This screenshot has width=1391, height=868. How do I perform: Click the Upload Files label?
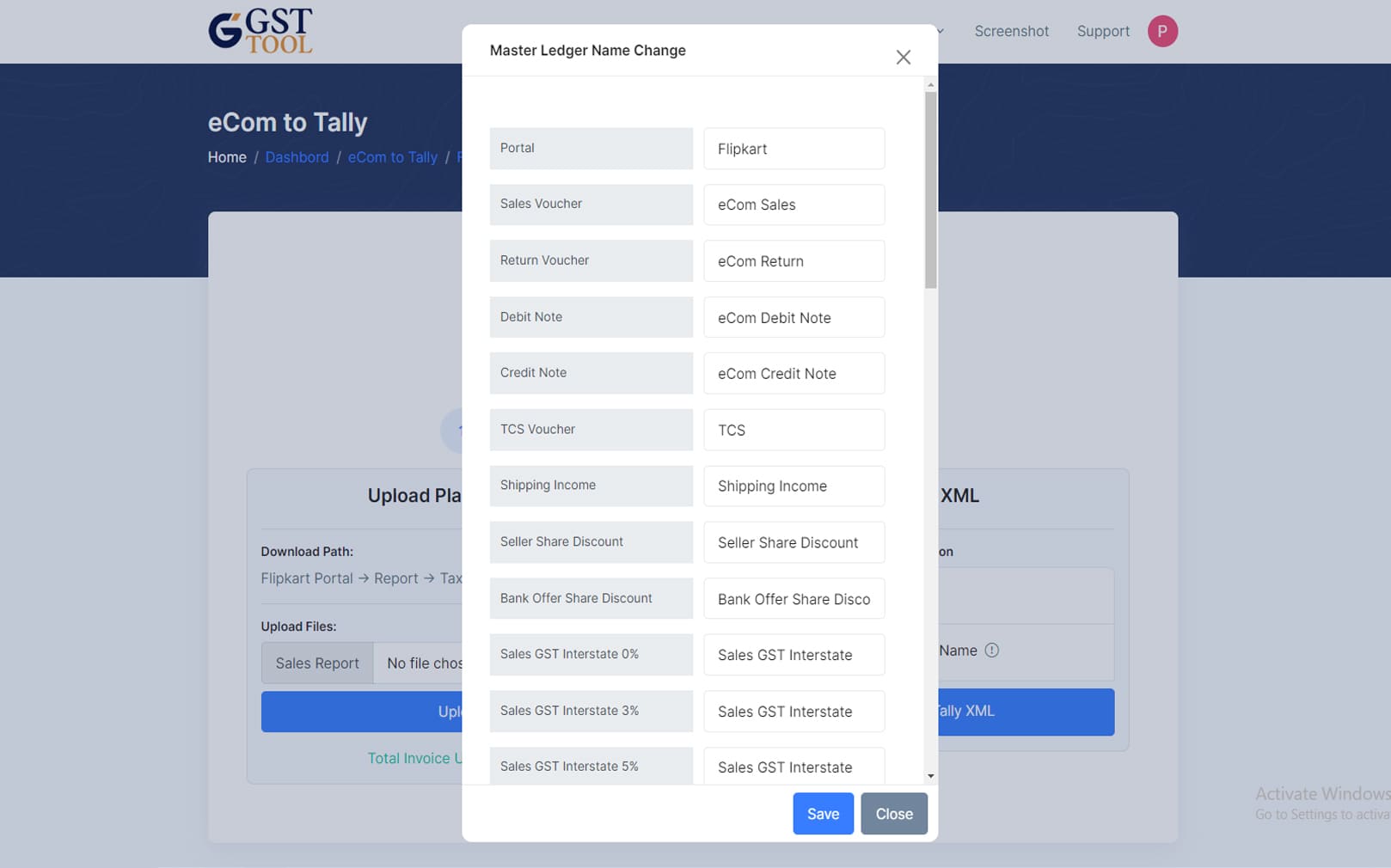(x=298, y=627)
